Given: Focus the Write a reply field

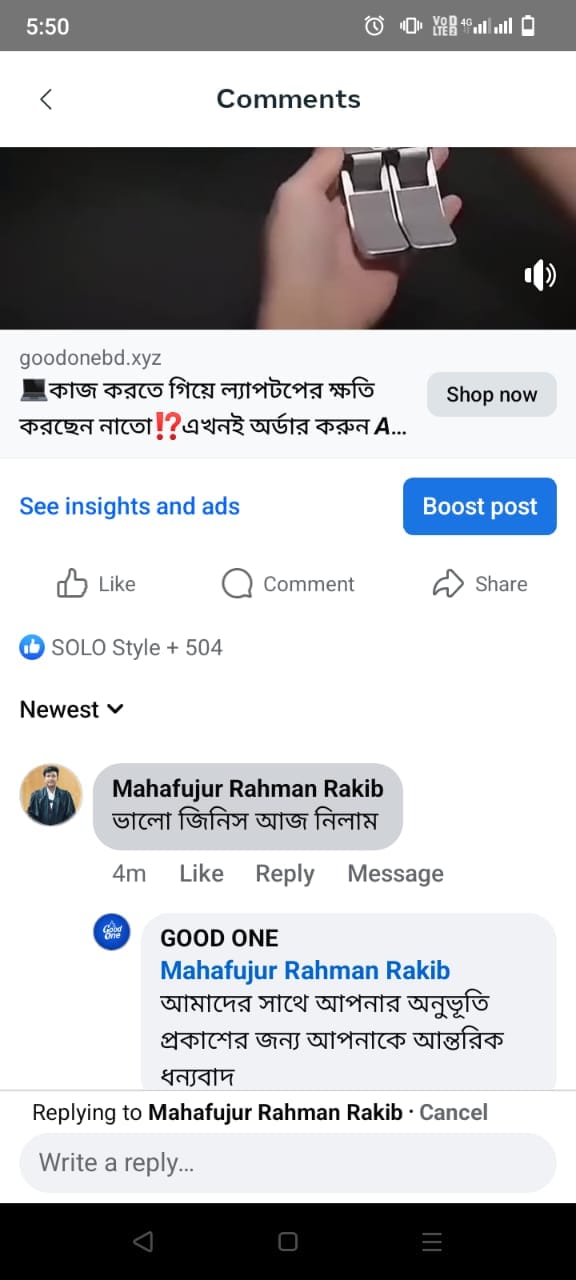Looking at the screenshot, I should [288, 1163].
